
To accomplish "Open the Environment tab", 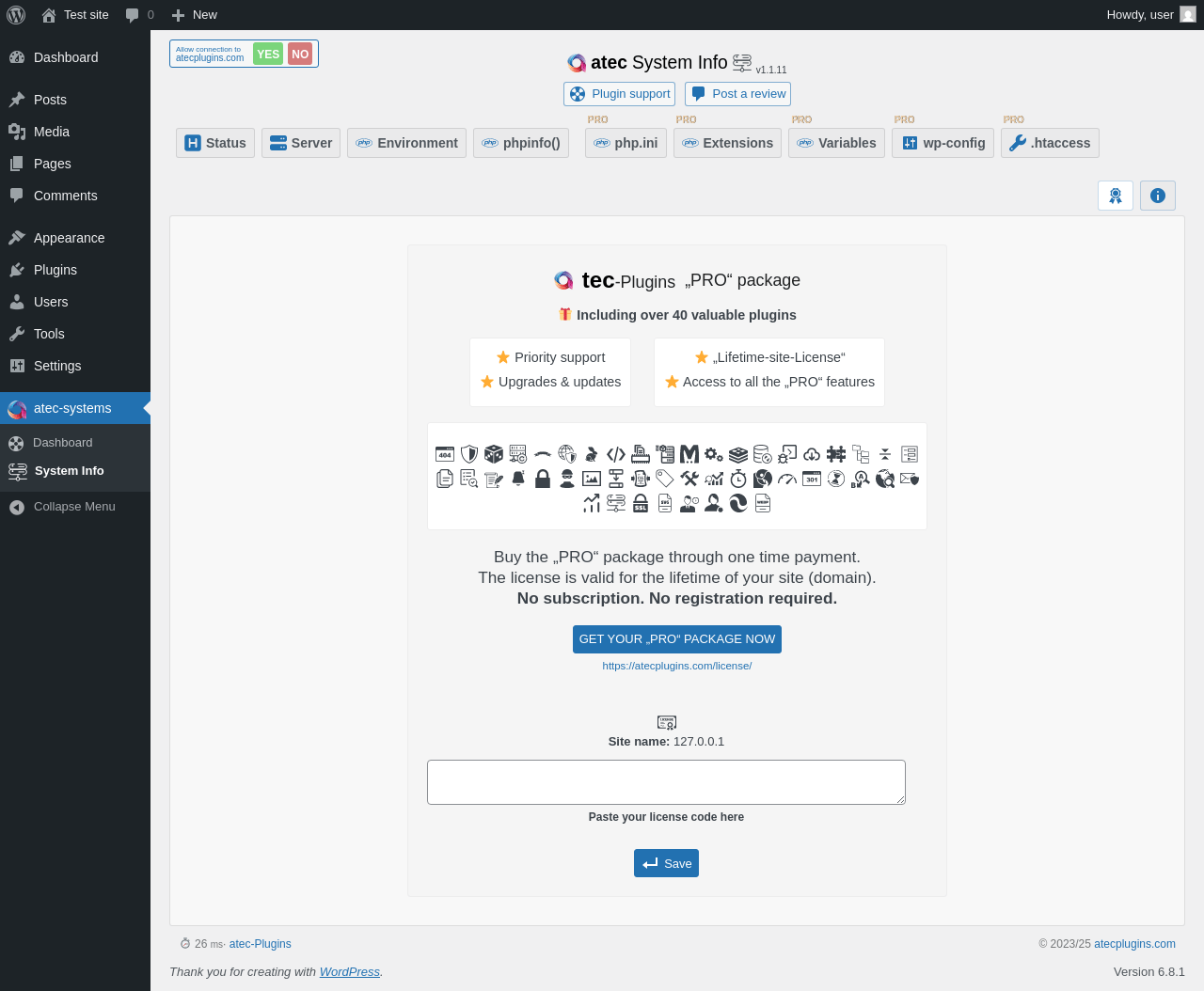I will (x=406, y=143).
